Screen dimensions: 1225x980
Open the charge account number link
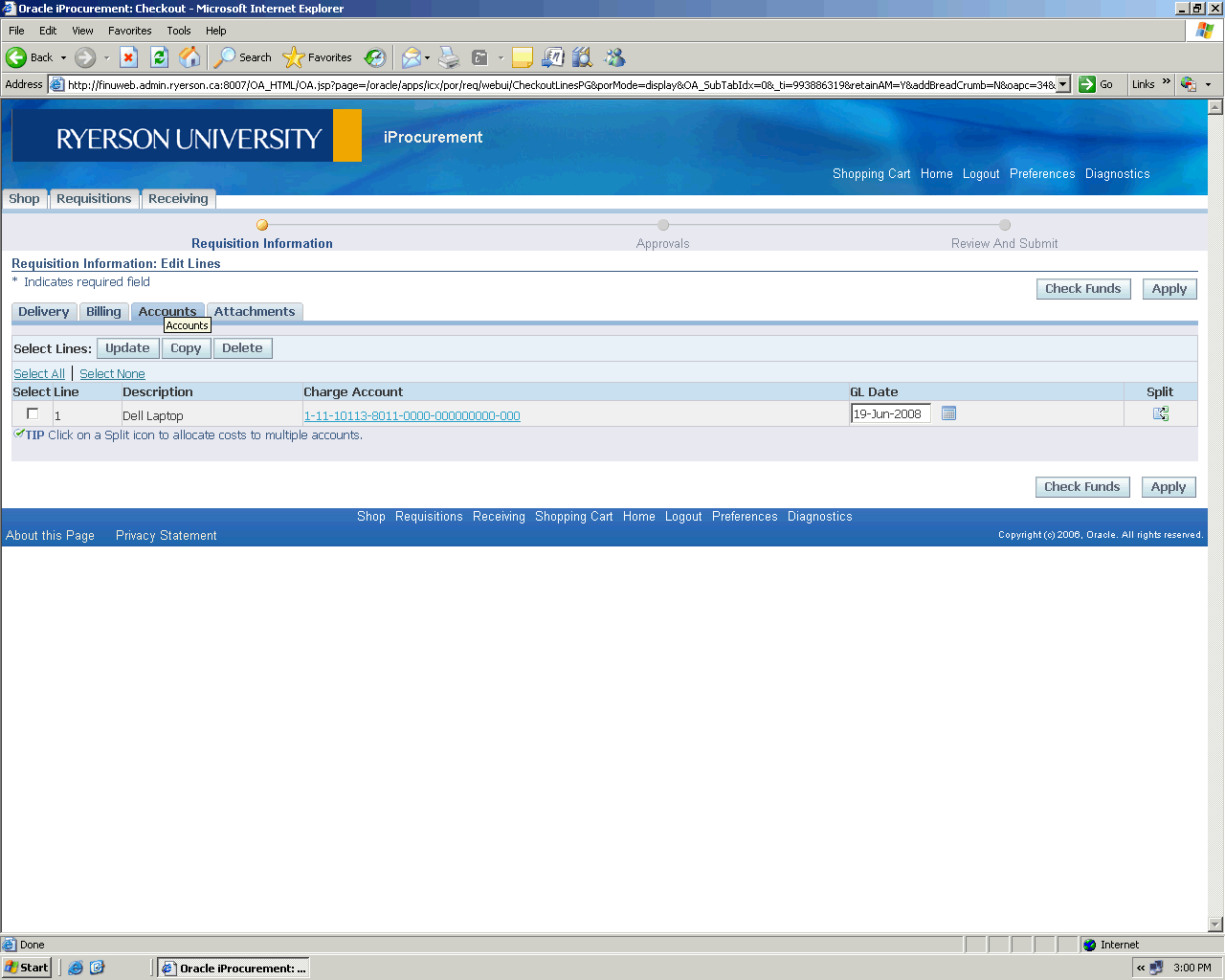tap(412, 416)
